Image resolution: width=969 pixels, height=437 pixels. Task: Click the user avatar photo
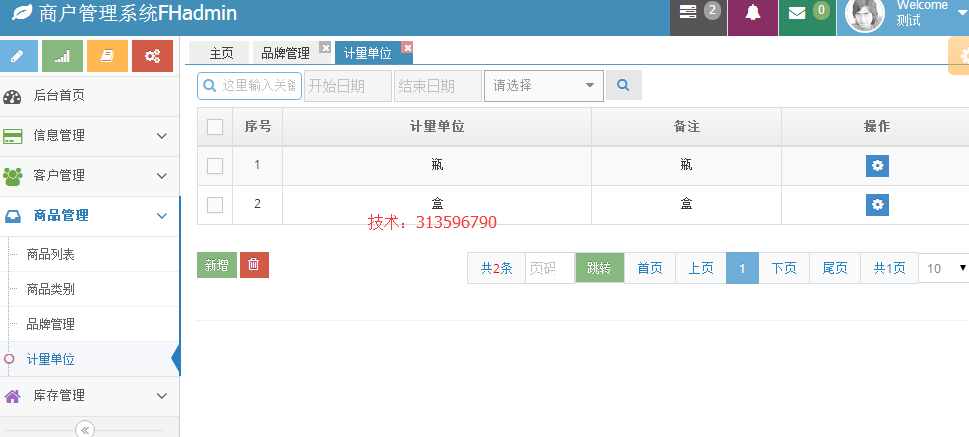(x=865, y=15)
